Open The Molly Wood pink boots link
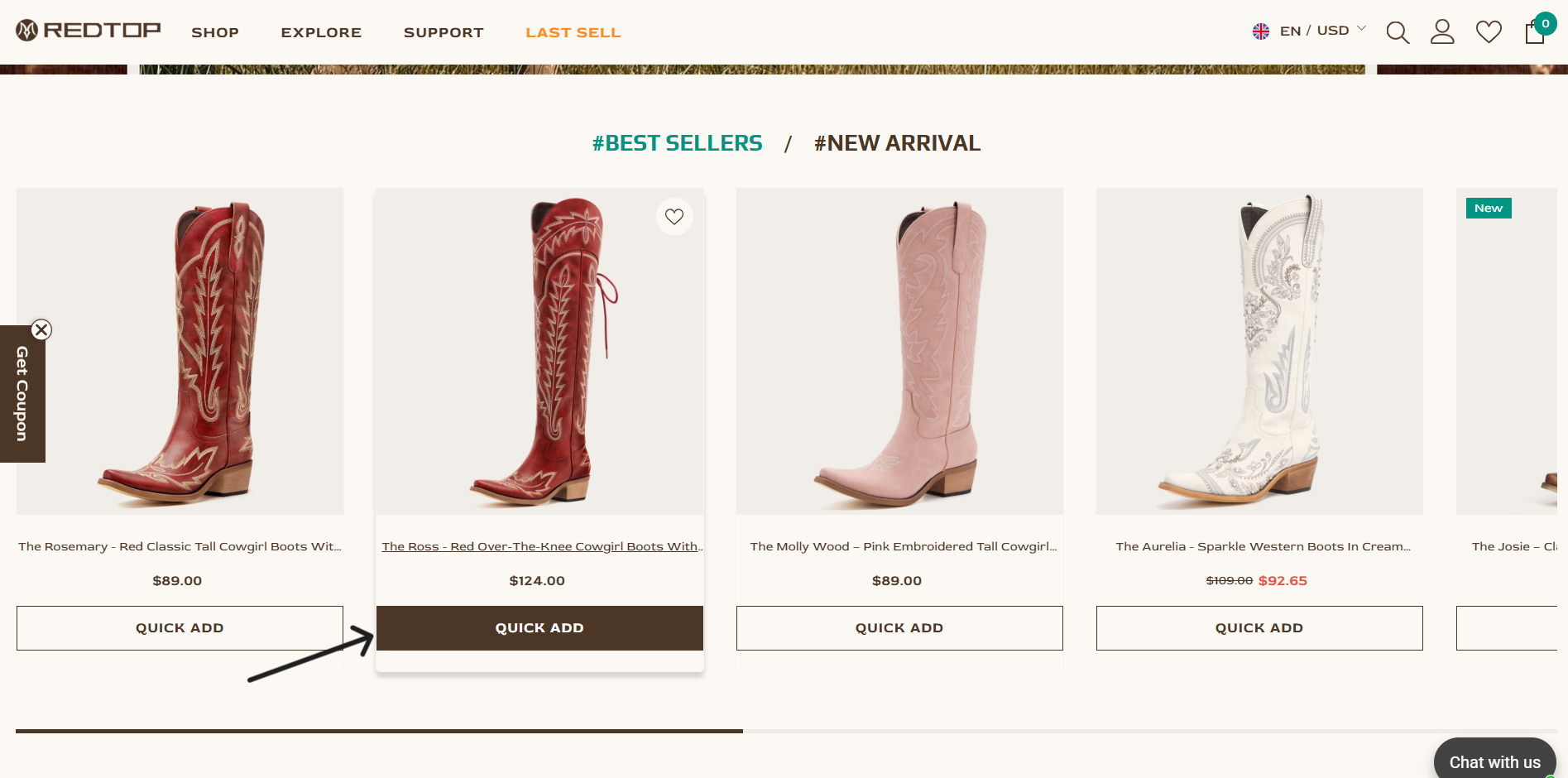 tap(903, 546)
